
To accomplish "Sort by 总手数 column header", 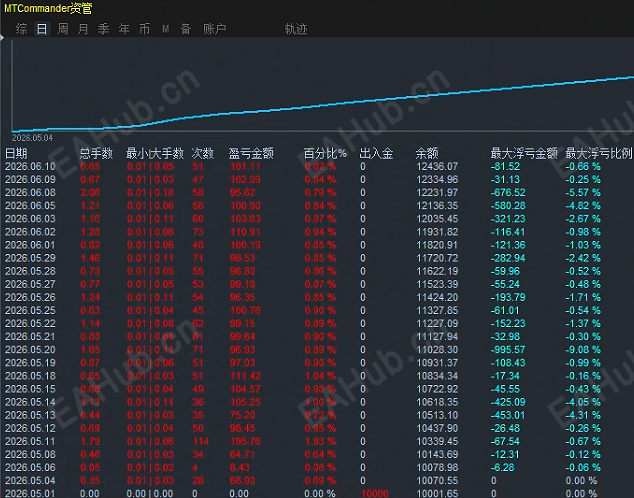I will point(96,153).
